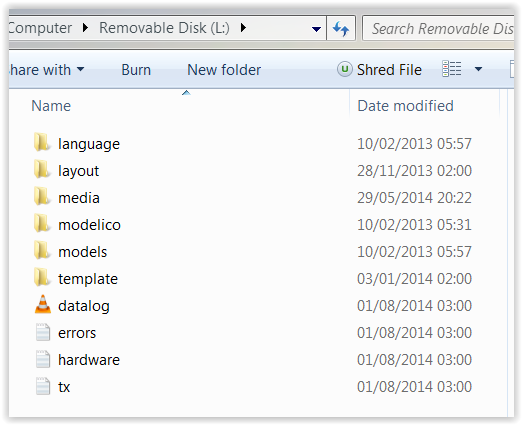Select the errors text file icon

pyautogui.click(x=43, y=332)
